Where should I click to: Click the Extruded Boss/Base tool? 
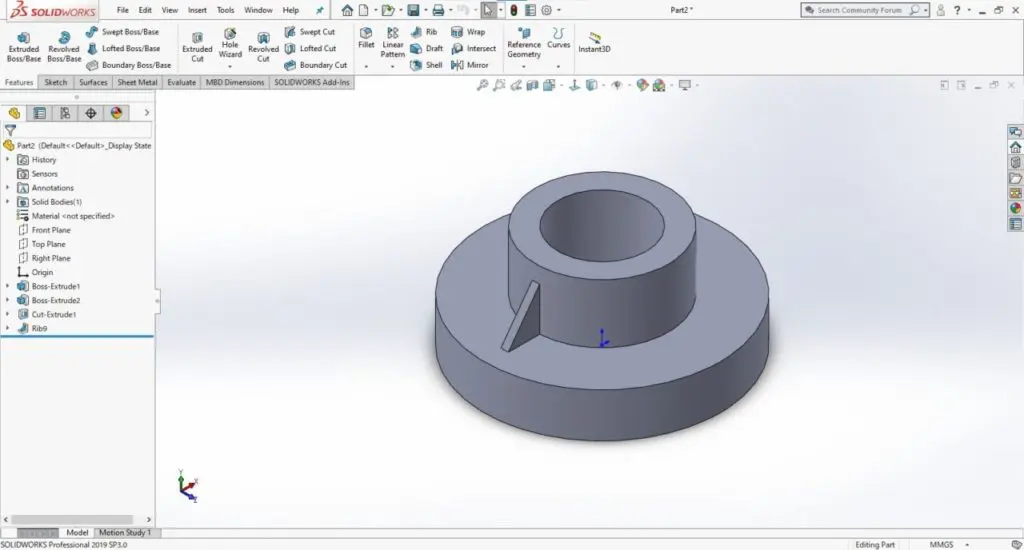pyautogui.click(x=24, y=46)
